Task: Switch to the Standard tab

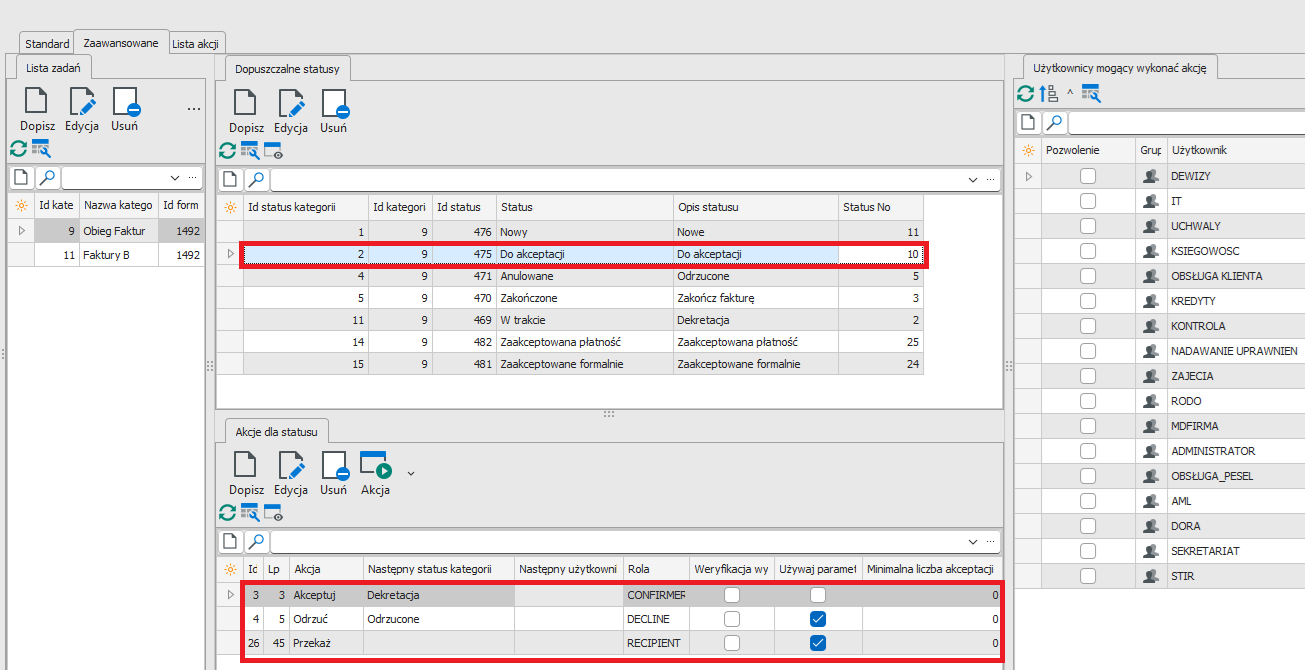Action: coord(47,44)
